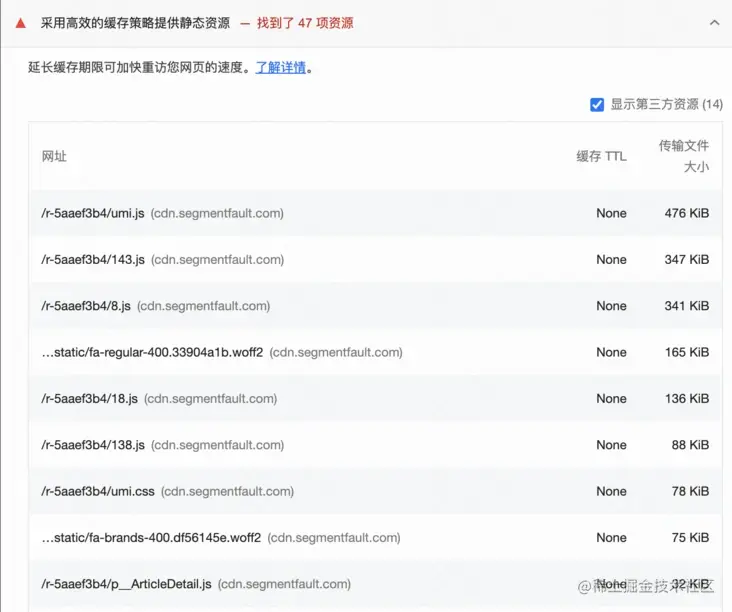Click None TTL in 143.js row

click(611, 260)
